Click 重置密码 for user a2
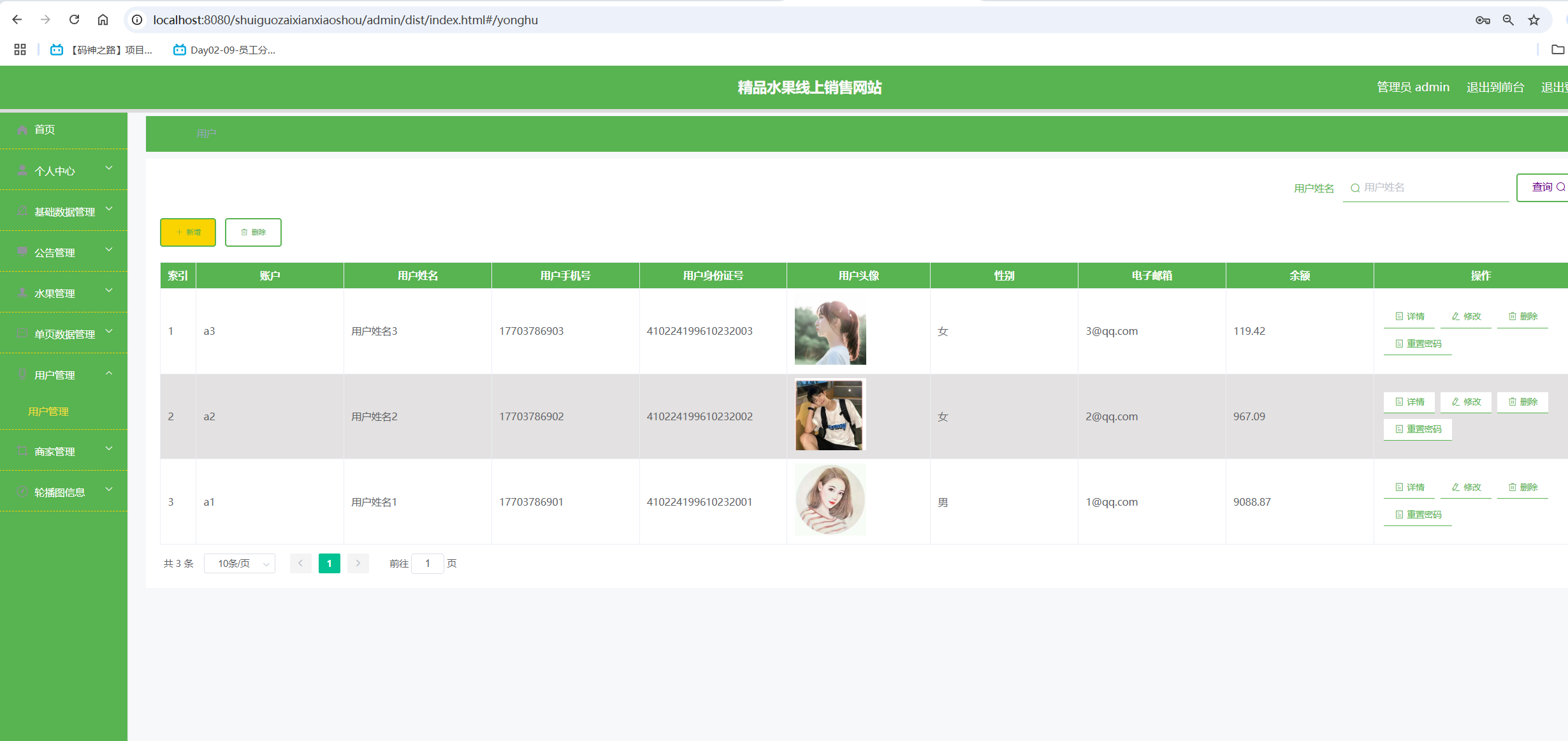 1418,429
